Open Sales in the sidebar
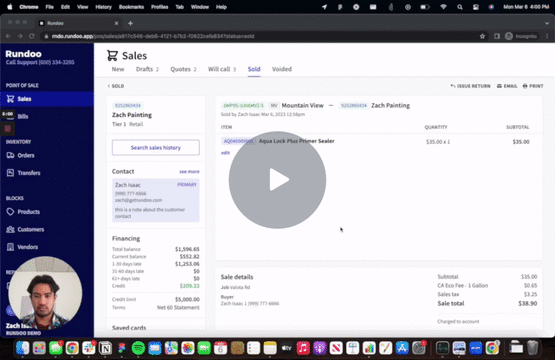 tap(47, 99)
